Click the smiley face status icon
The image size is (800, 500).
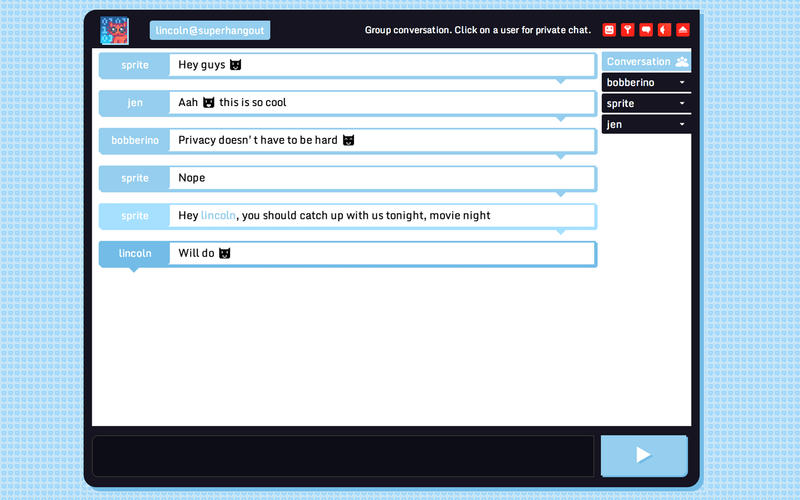[x=609, y=30]
